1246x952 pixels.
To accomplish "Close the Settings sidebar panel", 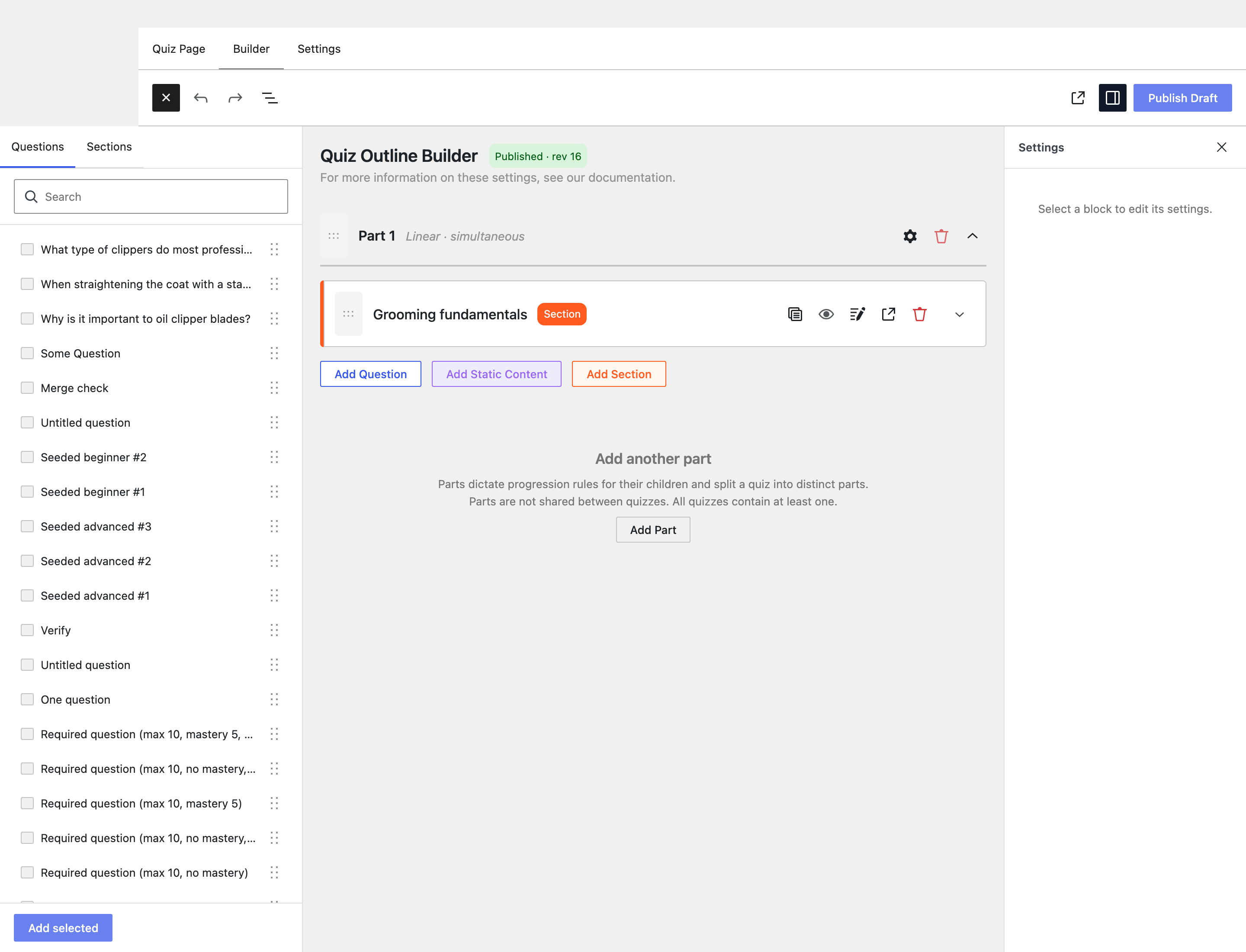I will [x=1222, y=147].
